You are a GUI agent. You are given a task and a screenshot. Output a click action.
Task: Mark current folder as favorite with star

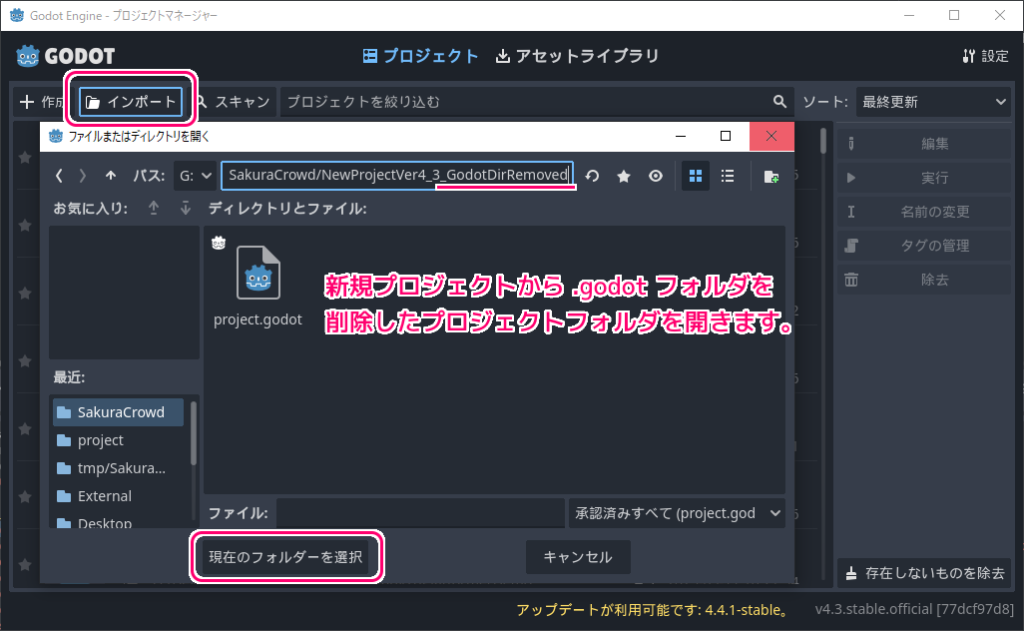coord(623,175)
